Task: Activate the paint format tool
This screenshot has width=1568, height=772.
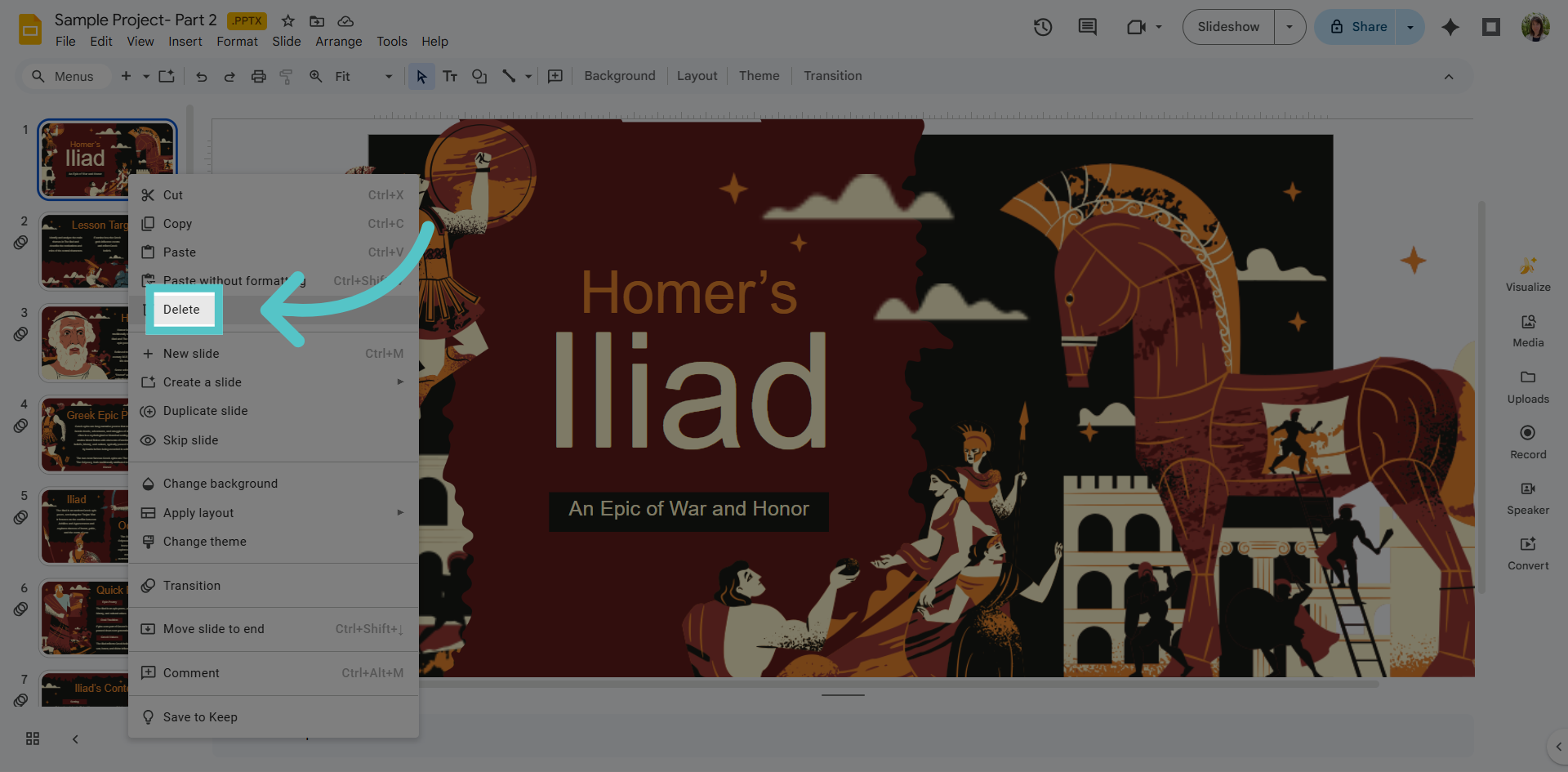Action: click(287, 76)
